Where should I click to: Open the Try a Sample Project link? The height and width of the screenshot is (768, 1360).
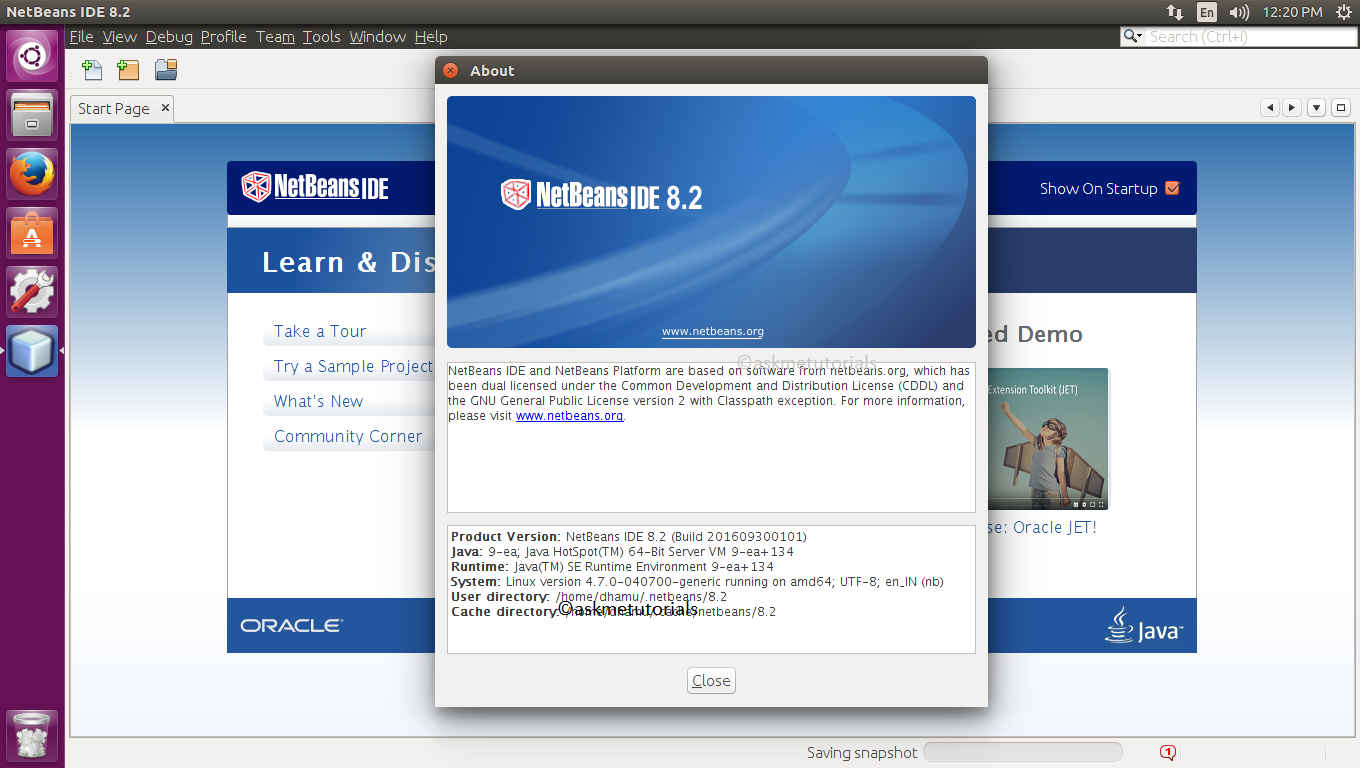[353, 366]
